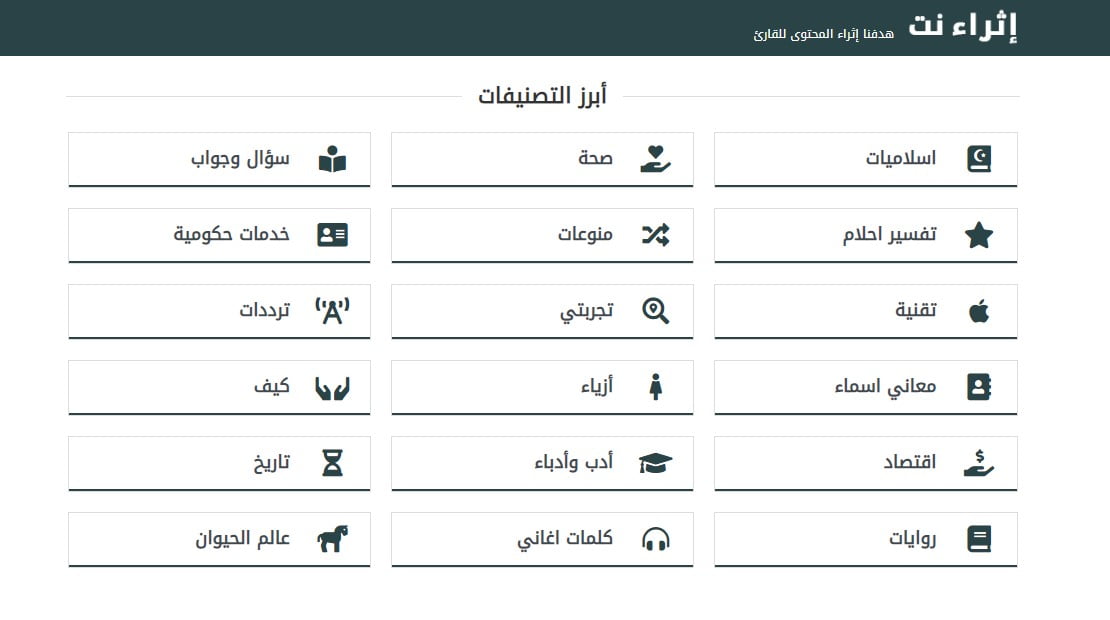Open the سؤال وجواب category
1110x620 pixels.
click(x=219, y=159)
